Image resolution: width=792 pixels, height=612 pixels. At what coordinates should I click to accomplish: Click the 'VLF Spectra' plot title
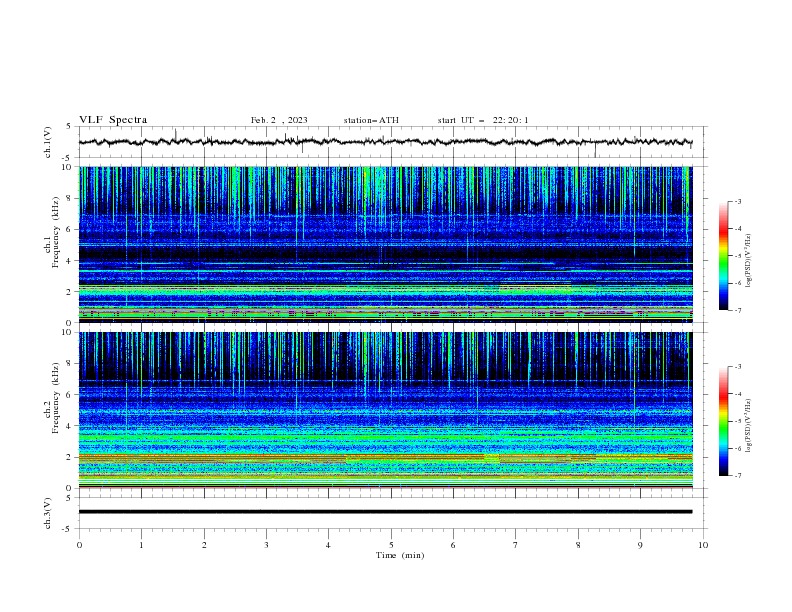[113, 120]
